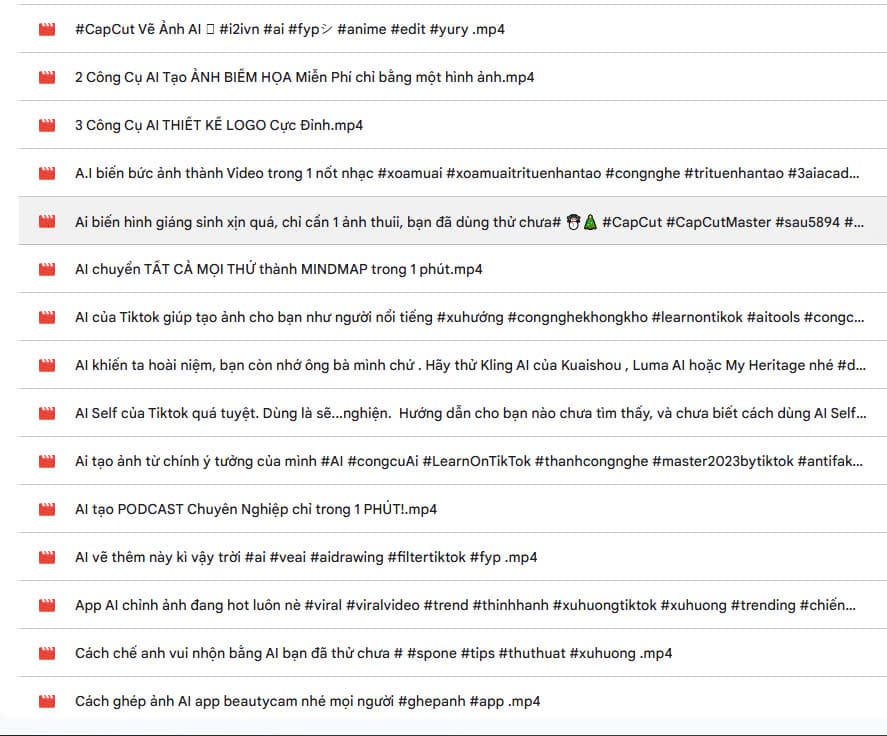Image resolution: width=887 pixels, height=736 pixels.
Task: Click the video icon beside 'AI khiến ta hoài niệm'
Action: tap(47, 365)
